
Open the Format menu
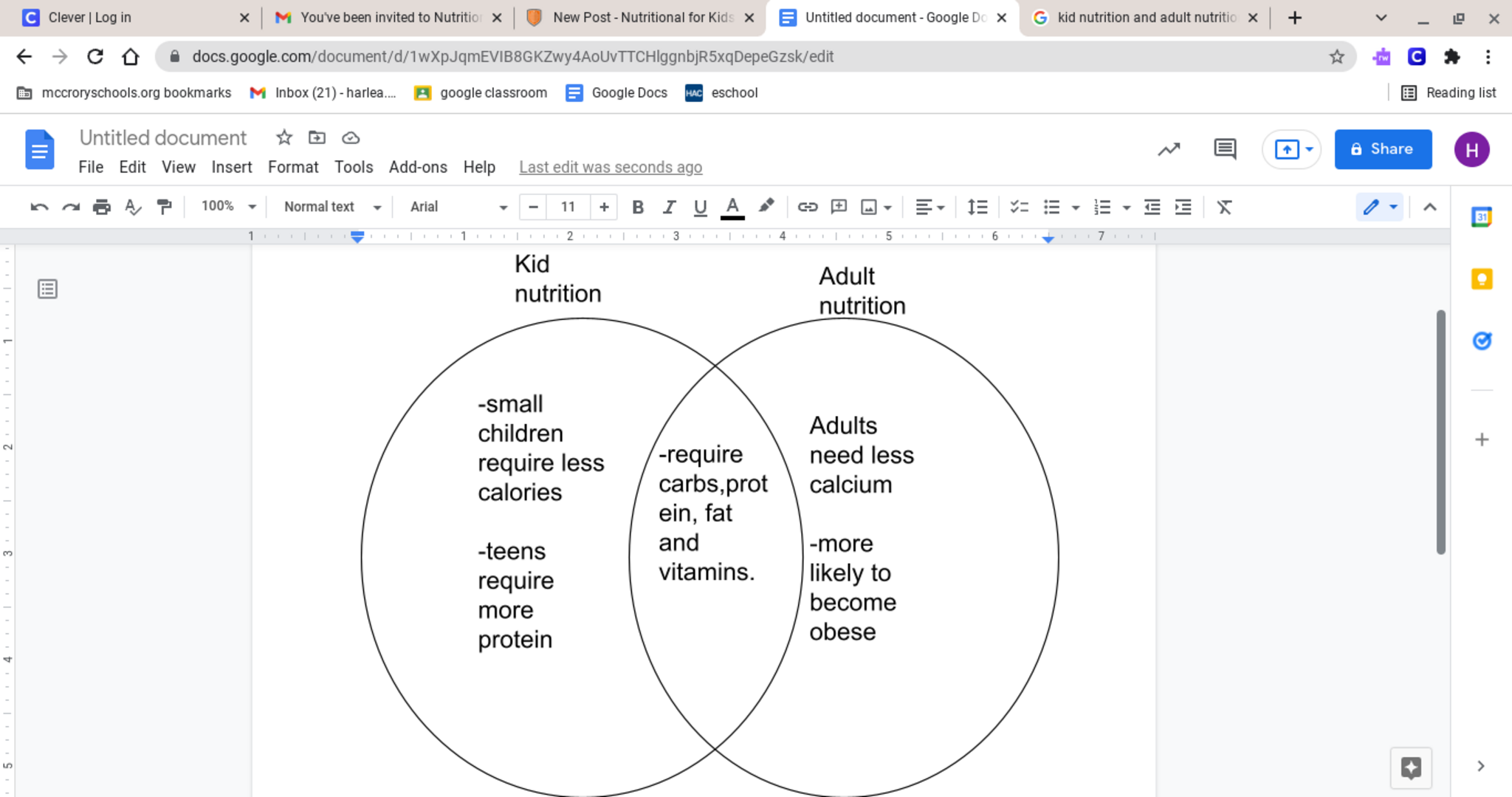point(292,168)
